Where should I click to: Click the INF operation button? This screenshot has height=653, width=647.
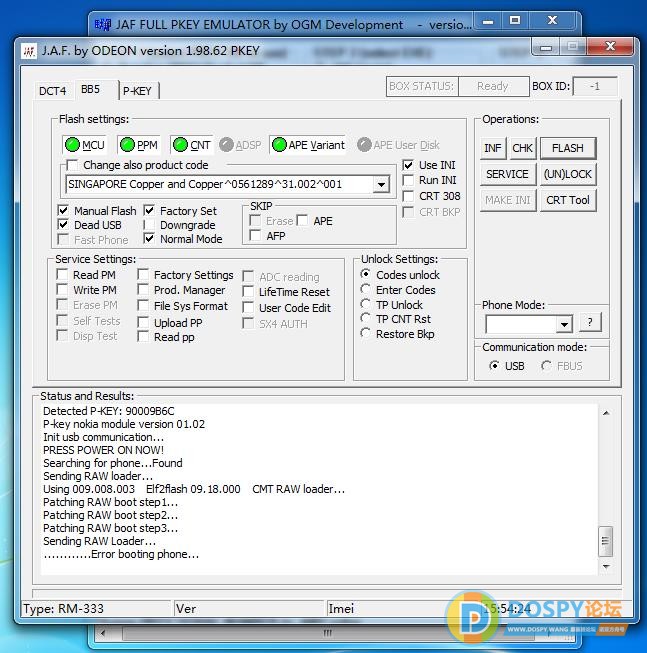493,148
